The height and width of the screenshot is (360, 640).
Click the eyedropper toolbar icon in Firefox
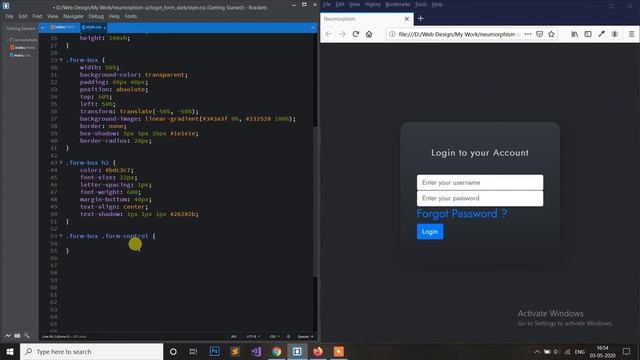[601, 34]
